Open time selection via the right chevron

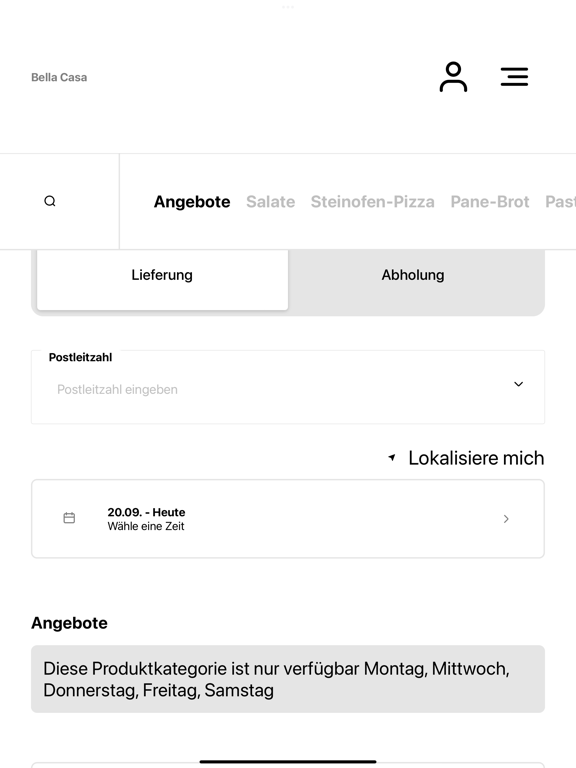pyautogui.click(x=506, y=519)
